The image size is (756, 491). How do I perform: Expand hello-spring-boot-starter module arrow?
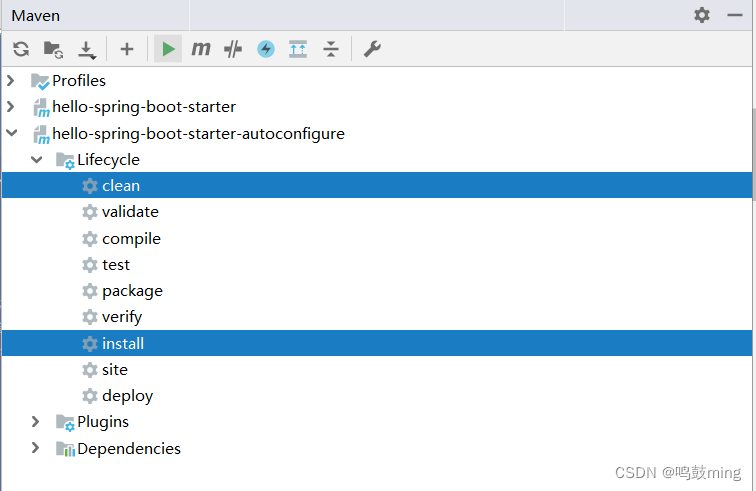point(11,106)
